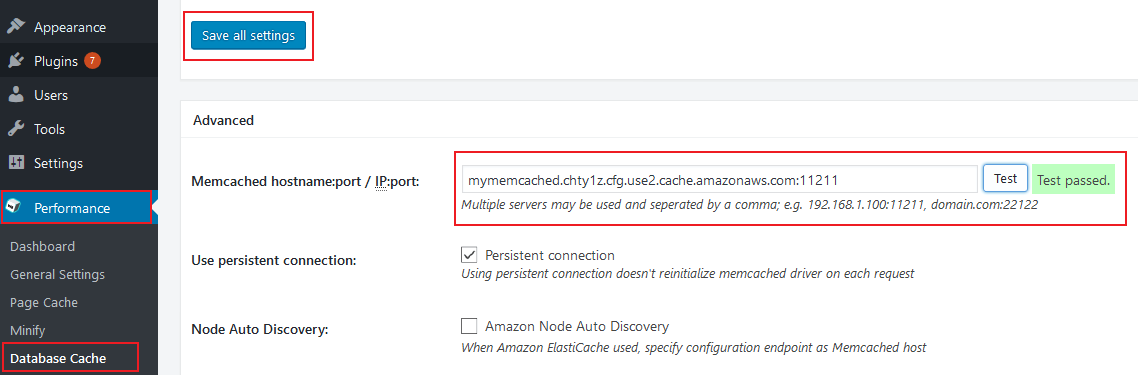The image size is (1138, 375).
Task: Collapse the Performance menu arrow indicator
Action: 155,208
